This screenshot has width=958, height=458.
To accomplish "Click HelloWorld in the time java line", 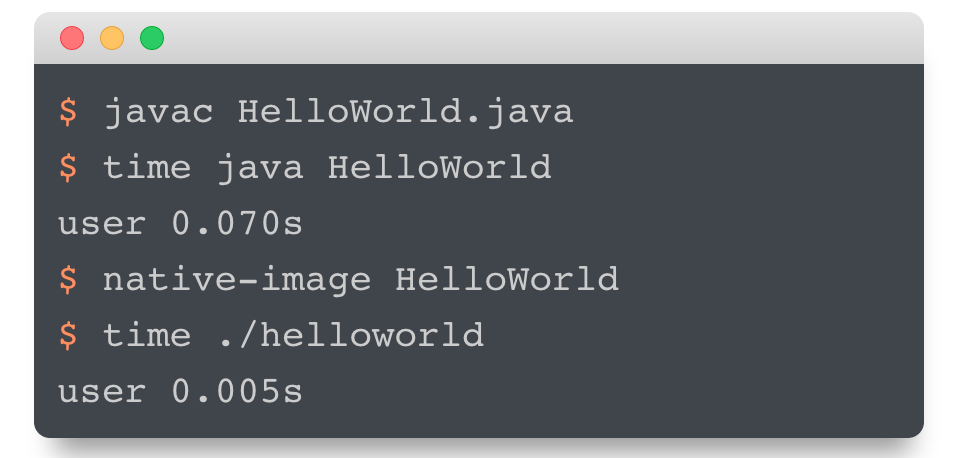I will (x=439, y=167).
